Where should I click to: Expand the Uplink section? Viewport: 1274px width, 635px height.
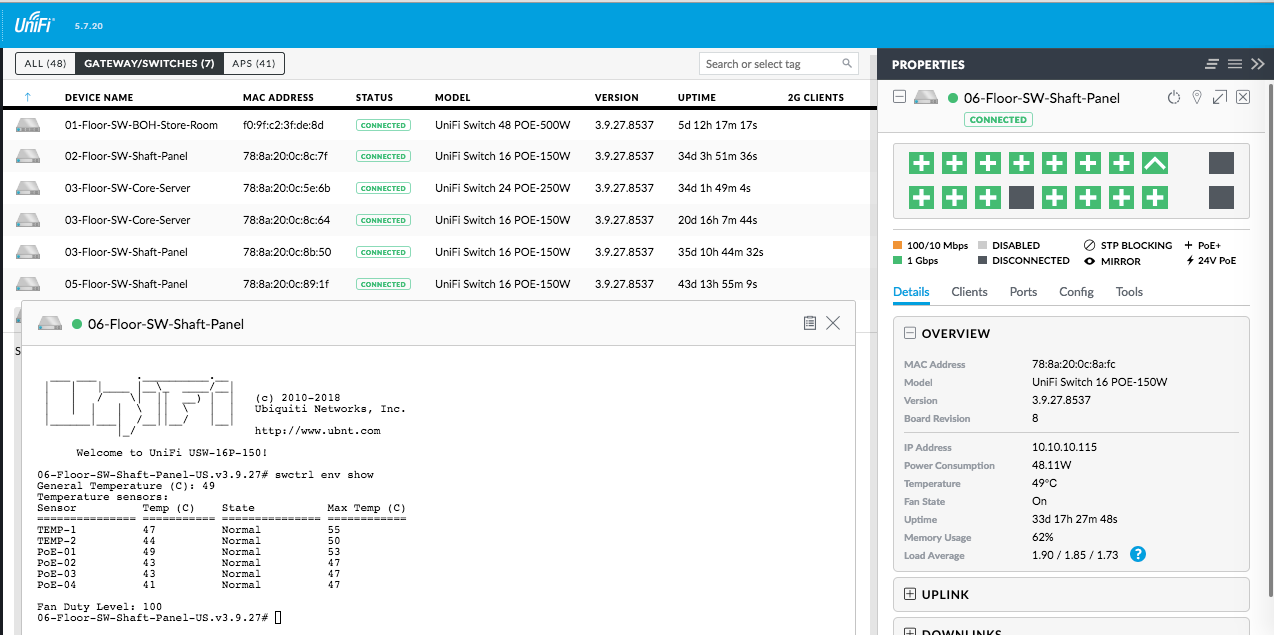(x=910, y=594)
